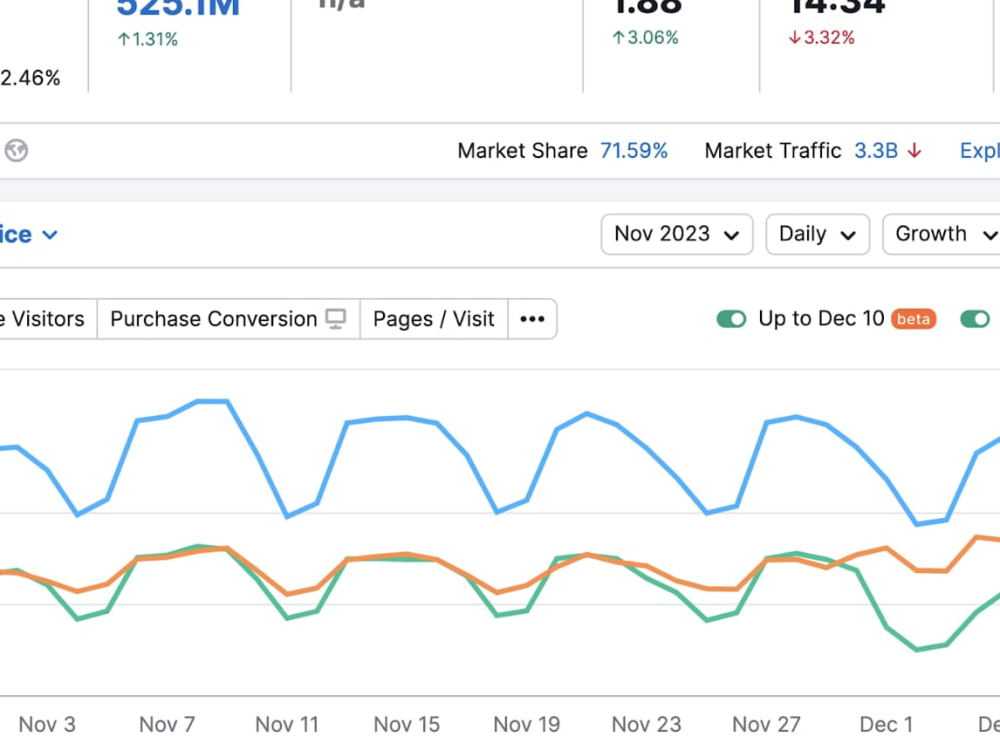Click the Nov 27 axis label

[767, 724]
